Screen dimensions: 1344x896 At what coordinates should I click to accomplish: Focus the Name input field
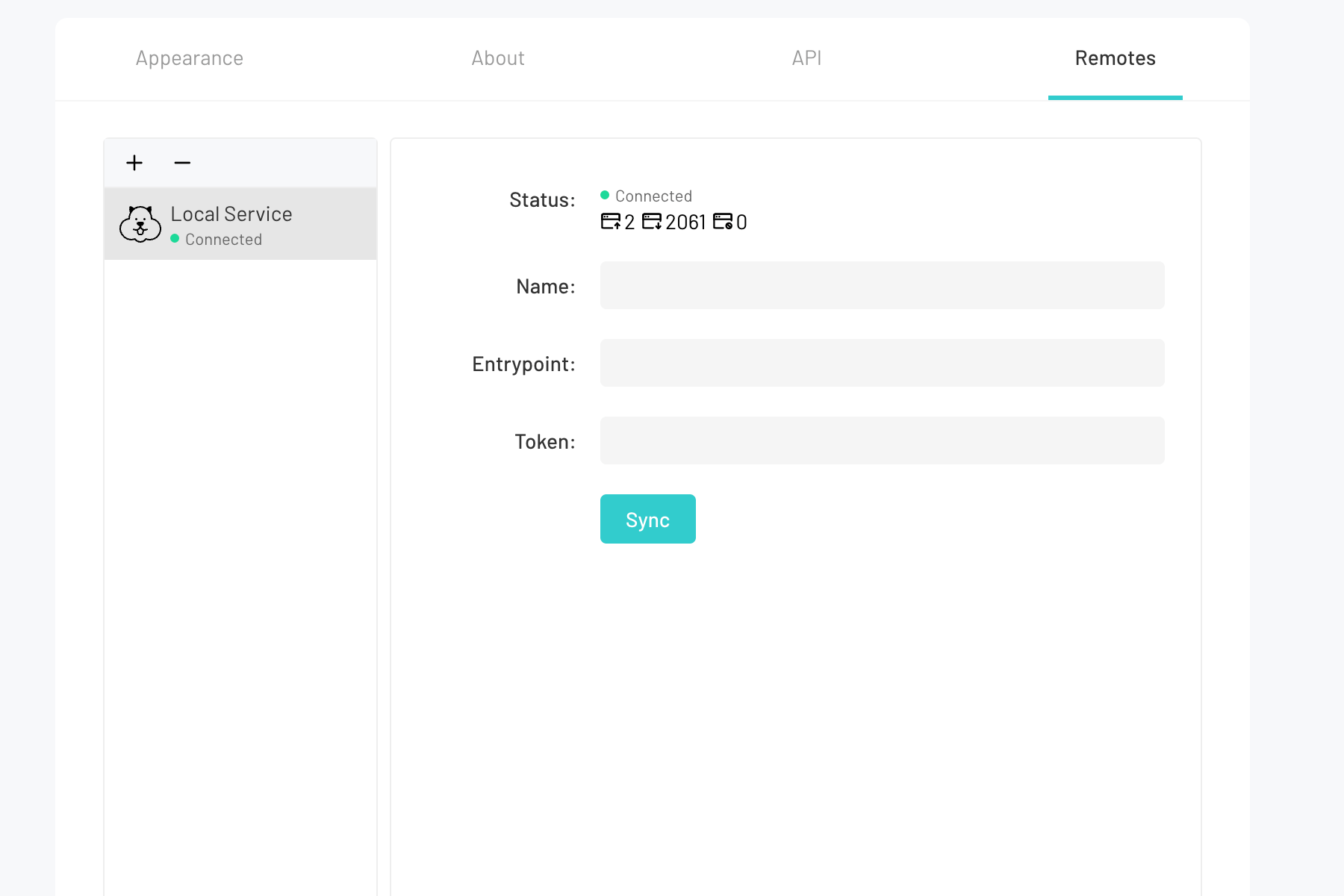coord(882,285)
